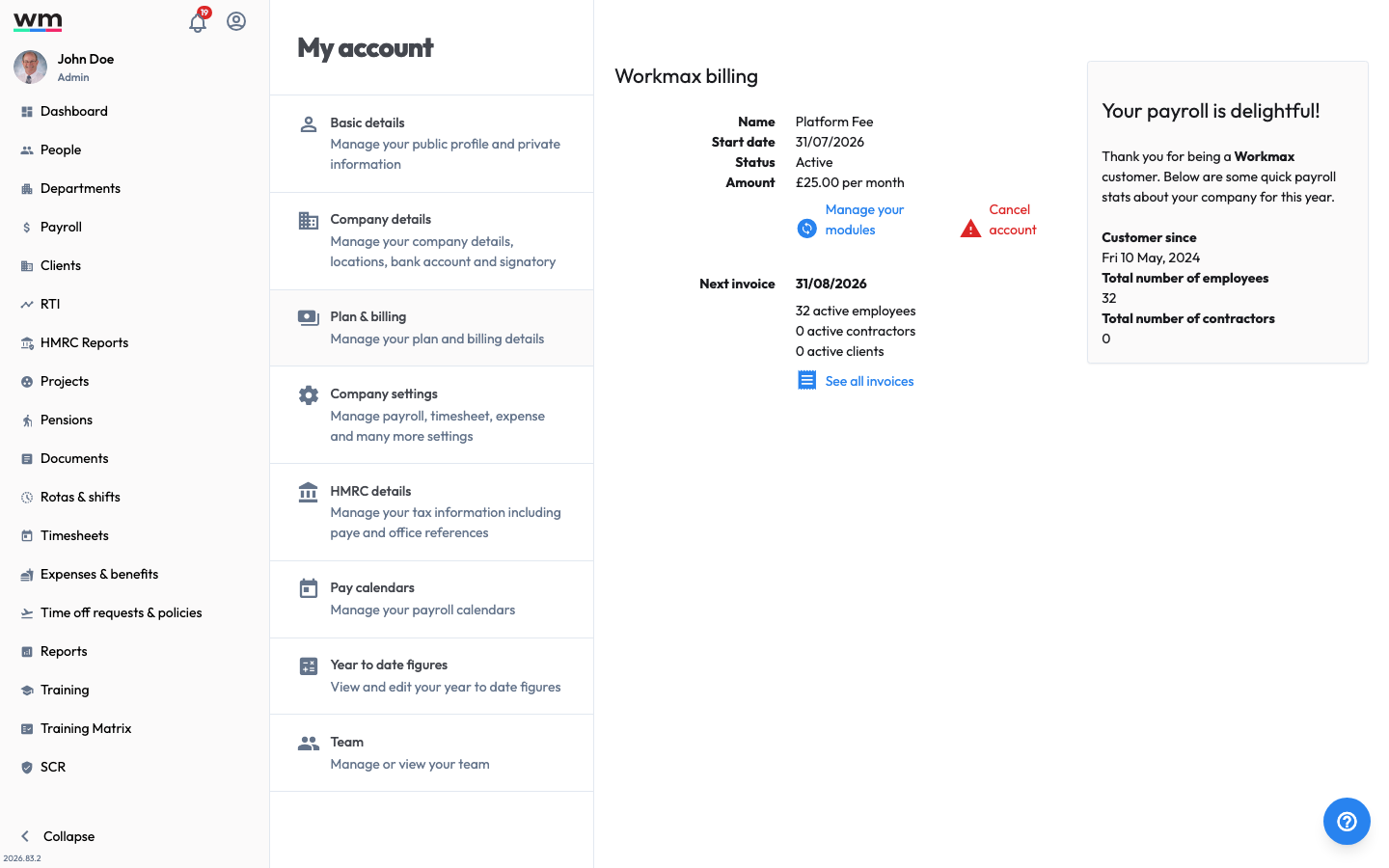Click the RTI trend icon

pyautogui.click(x=27, y=305)
